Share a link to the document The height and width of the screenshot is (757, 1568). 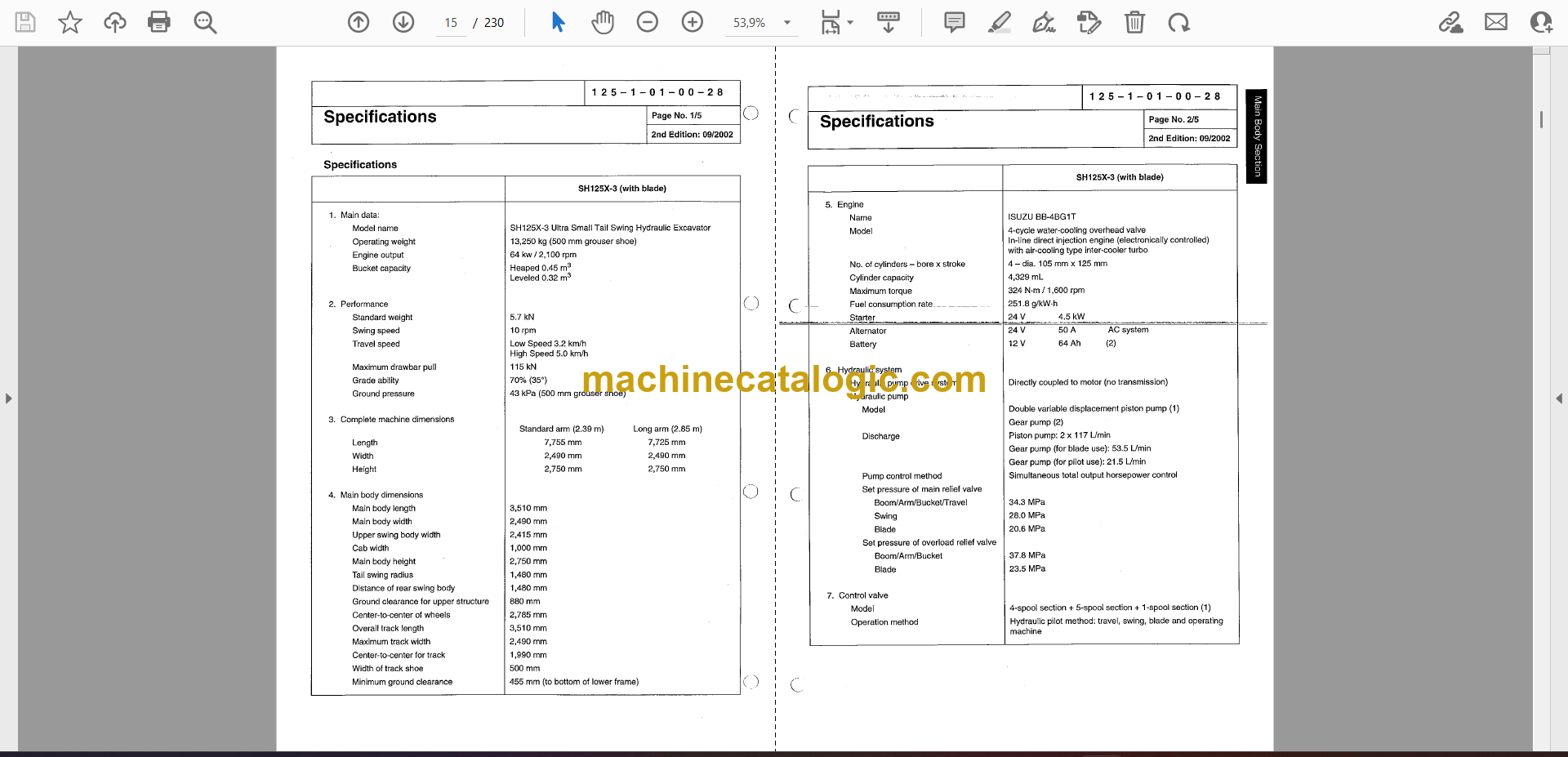pyautogui.click(x=1450, y=22)
